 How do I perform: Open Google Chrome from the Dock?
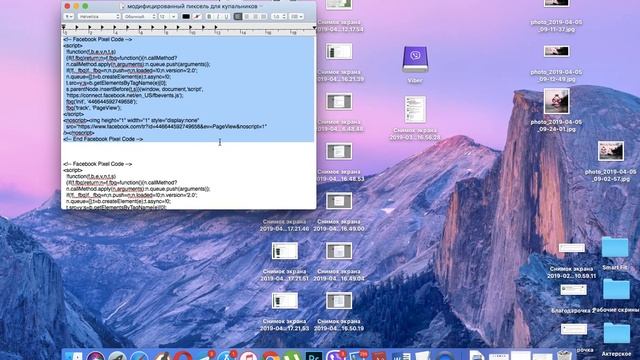pos(270,356)
